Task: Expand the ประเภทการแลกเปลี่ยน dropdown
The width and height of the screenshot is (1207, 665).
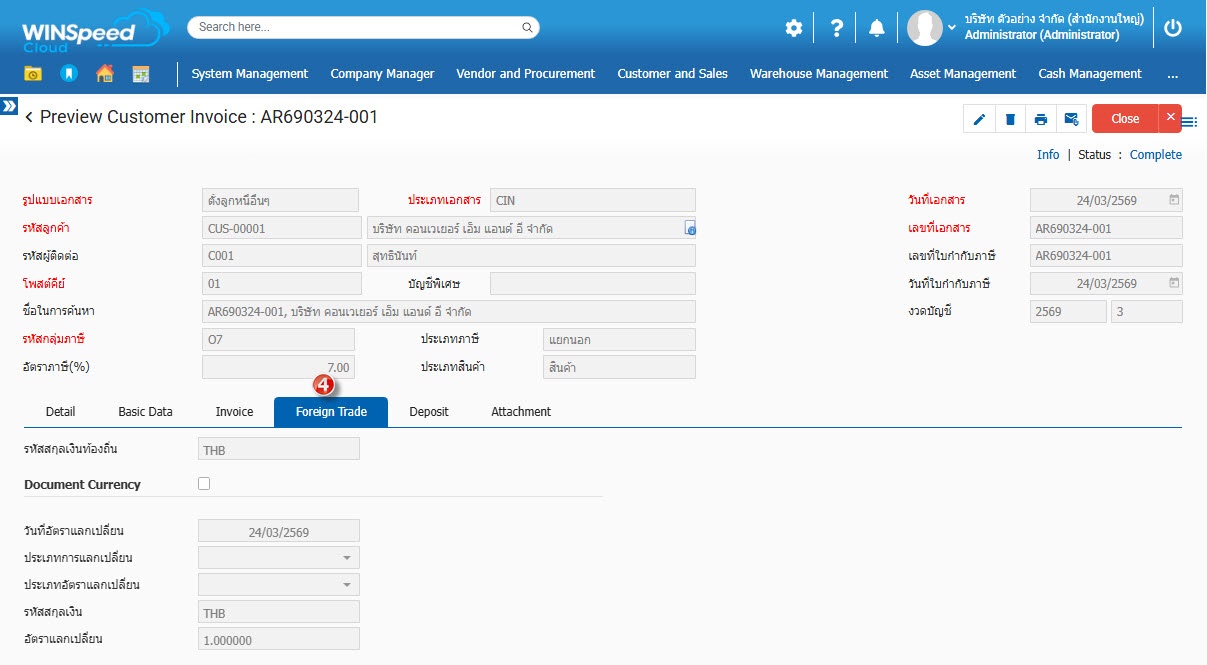Action: pyautogui.click(x=346, y=558)
